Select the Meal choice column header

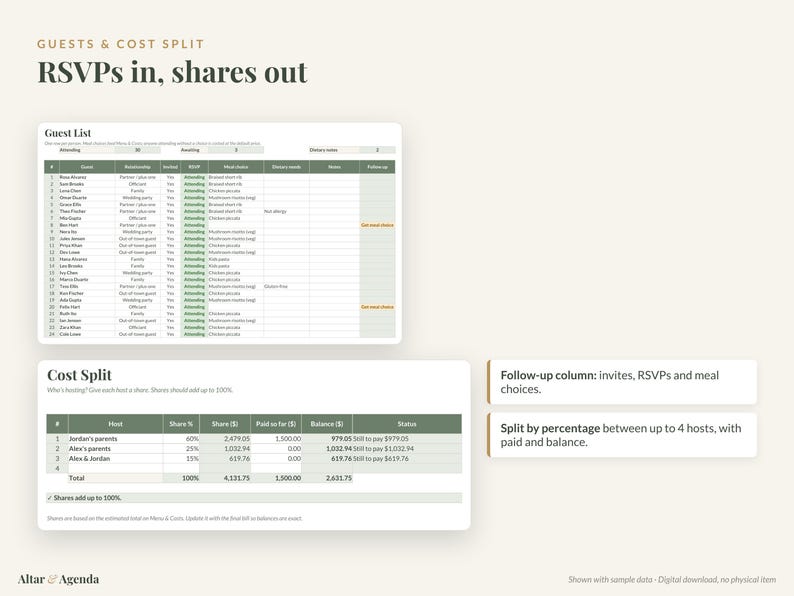tap(236, 167)
